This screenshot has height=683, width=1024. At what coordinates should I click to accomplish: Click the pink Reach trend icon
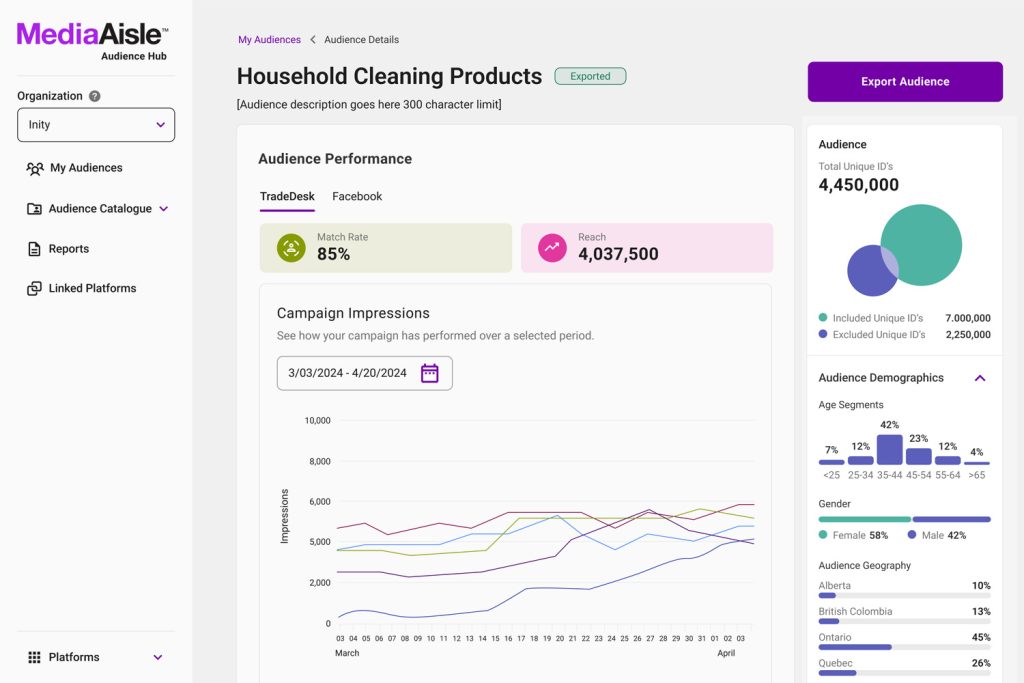pos(552,248)
